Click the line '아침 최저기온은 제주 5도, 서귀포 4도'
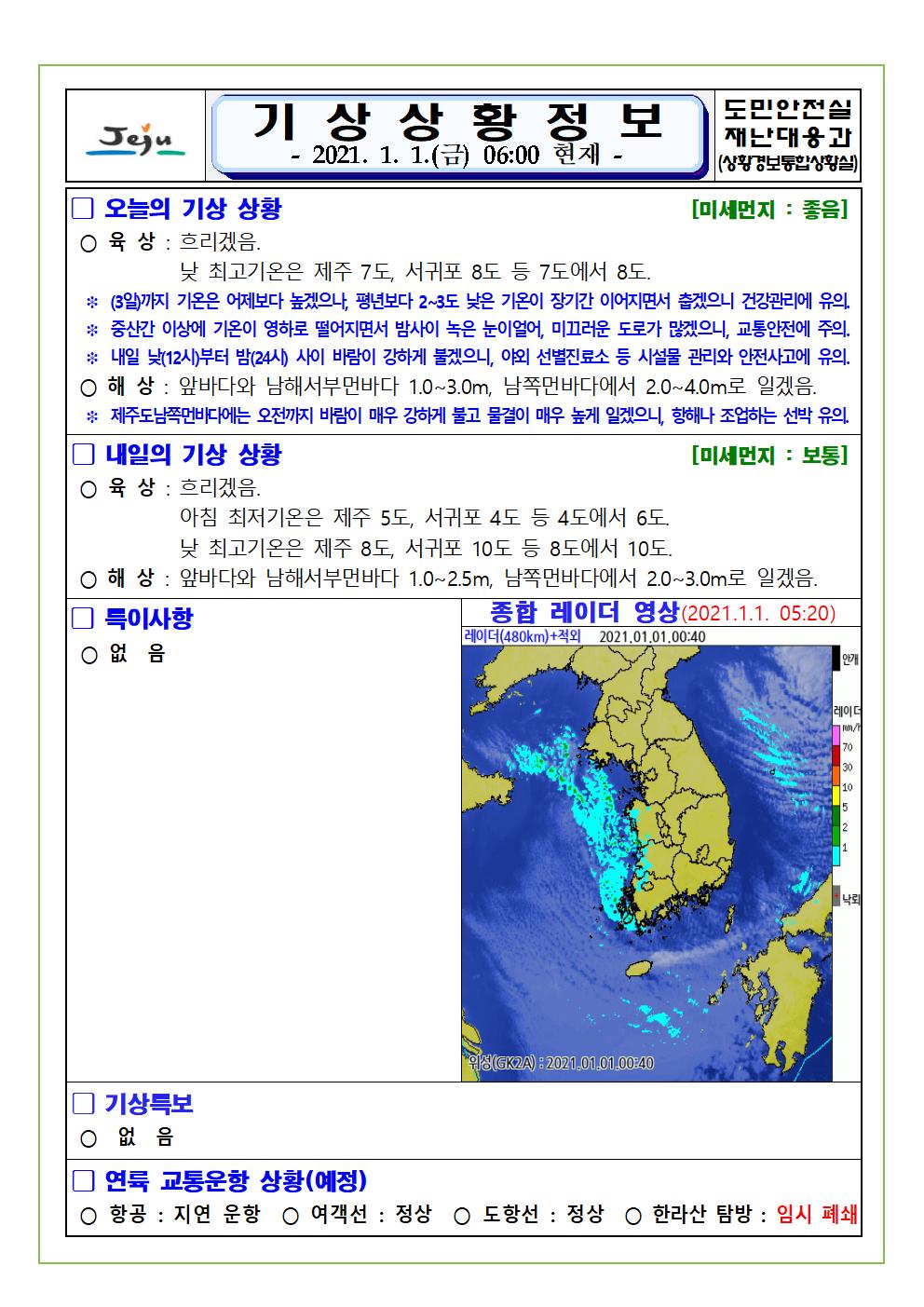Image resolution: width=924 pixels, height=1307 pixels. 425,517
